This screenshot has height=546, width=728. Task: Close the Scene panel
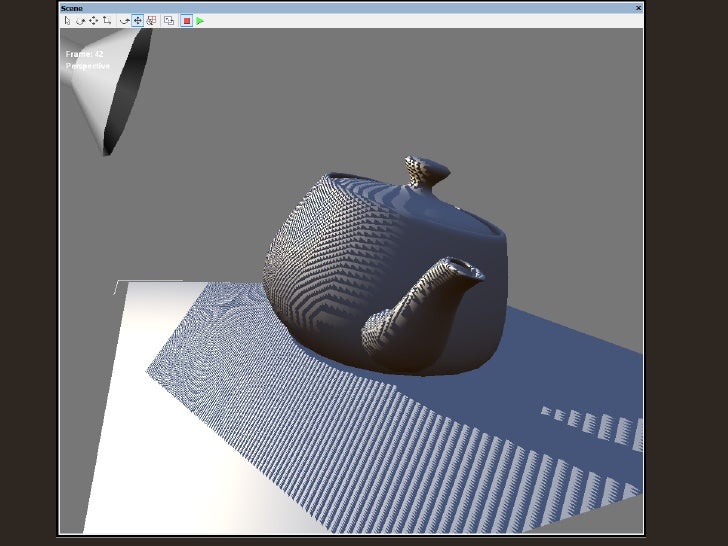pyautogui.click(x=638, y=8)
